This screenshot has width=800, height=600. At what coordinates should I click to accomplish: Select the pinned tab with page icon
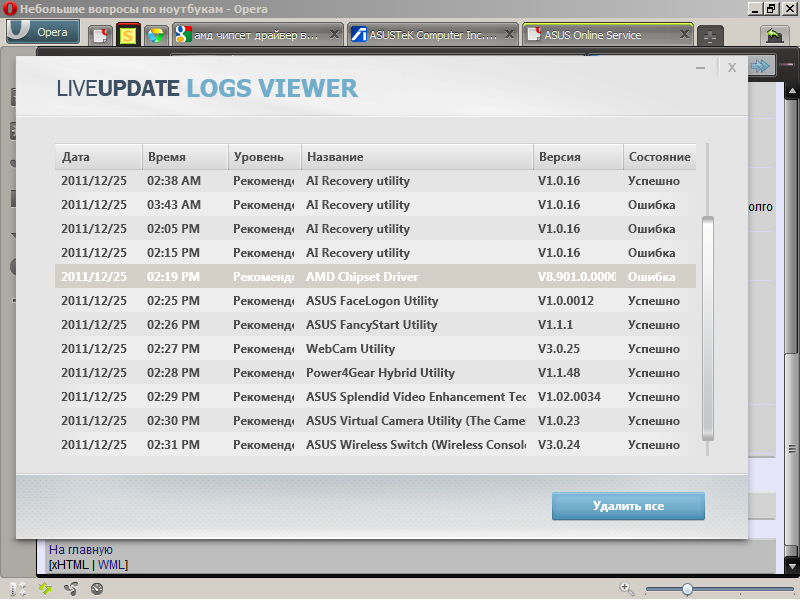[101, 35]
